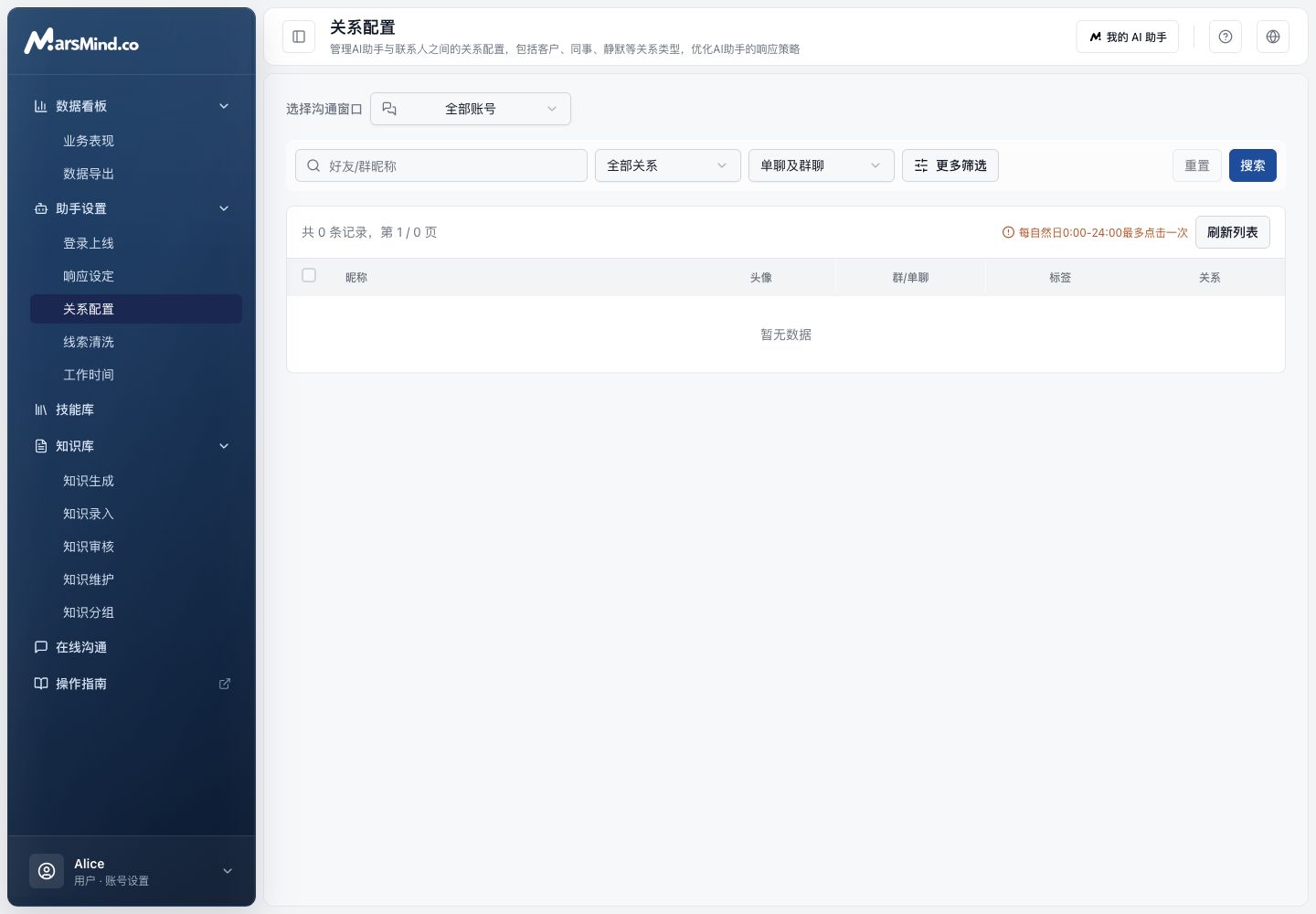
Task: Click the external link icon beside 操作指南
Action: 225,684
